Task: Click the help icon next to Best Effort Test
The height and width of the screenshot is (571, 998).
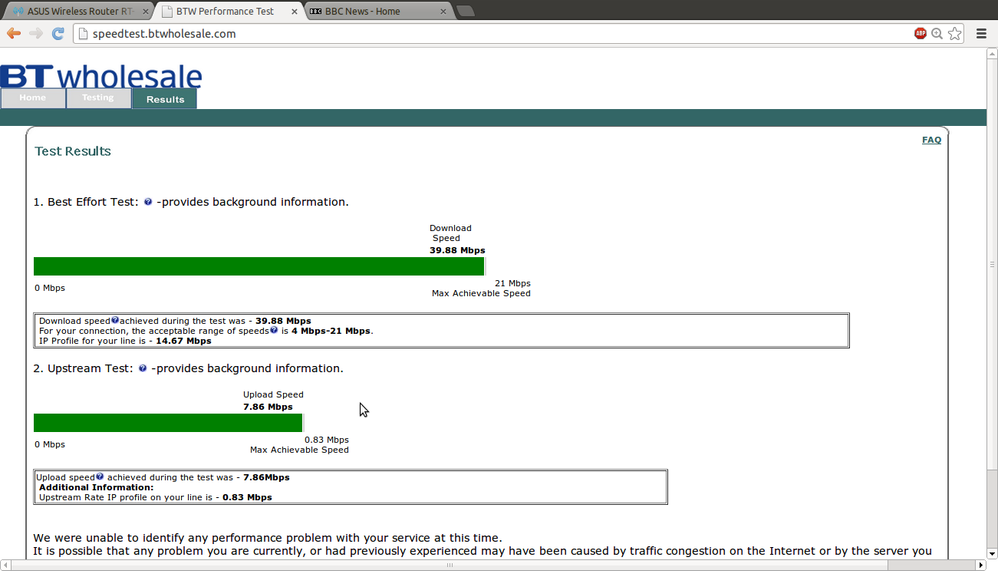Action: 148,202
